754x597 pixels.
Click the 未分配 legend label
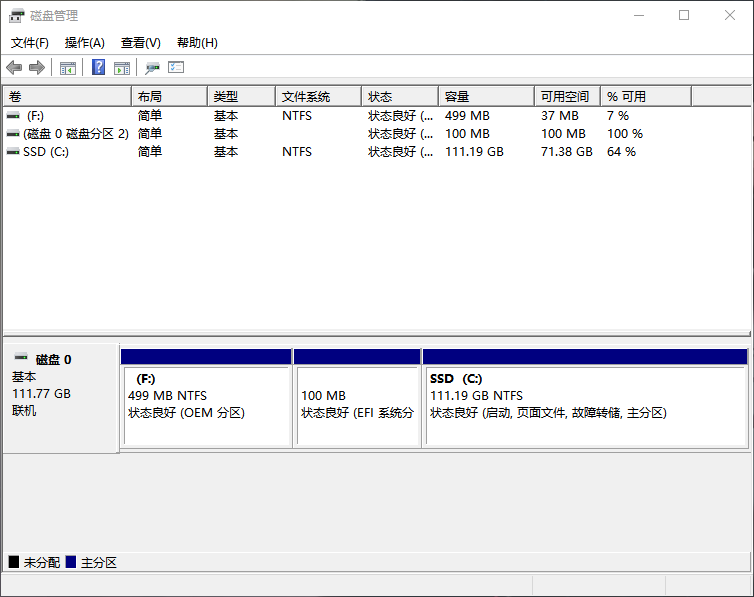coord(42,562)
